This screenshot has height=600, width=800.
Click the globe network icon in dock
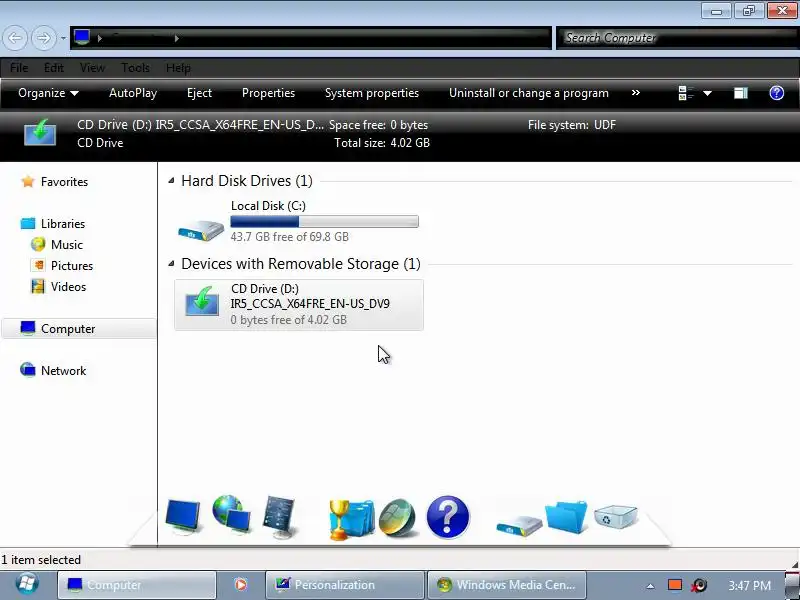point(231,514)
